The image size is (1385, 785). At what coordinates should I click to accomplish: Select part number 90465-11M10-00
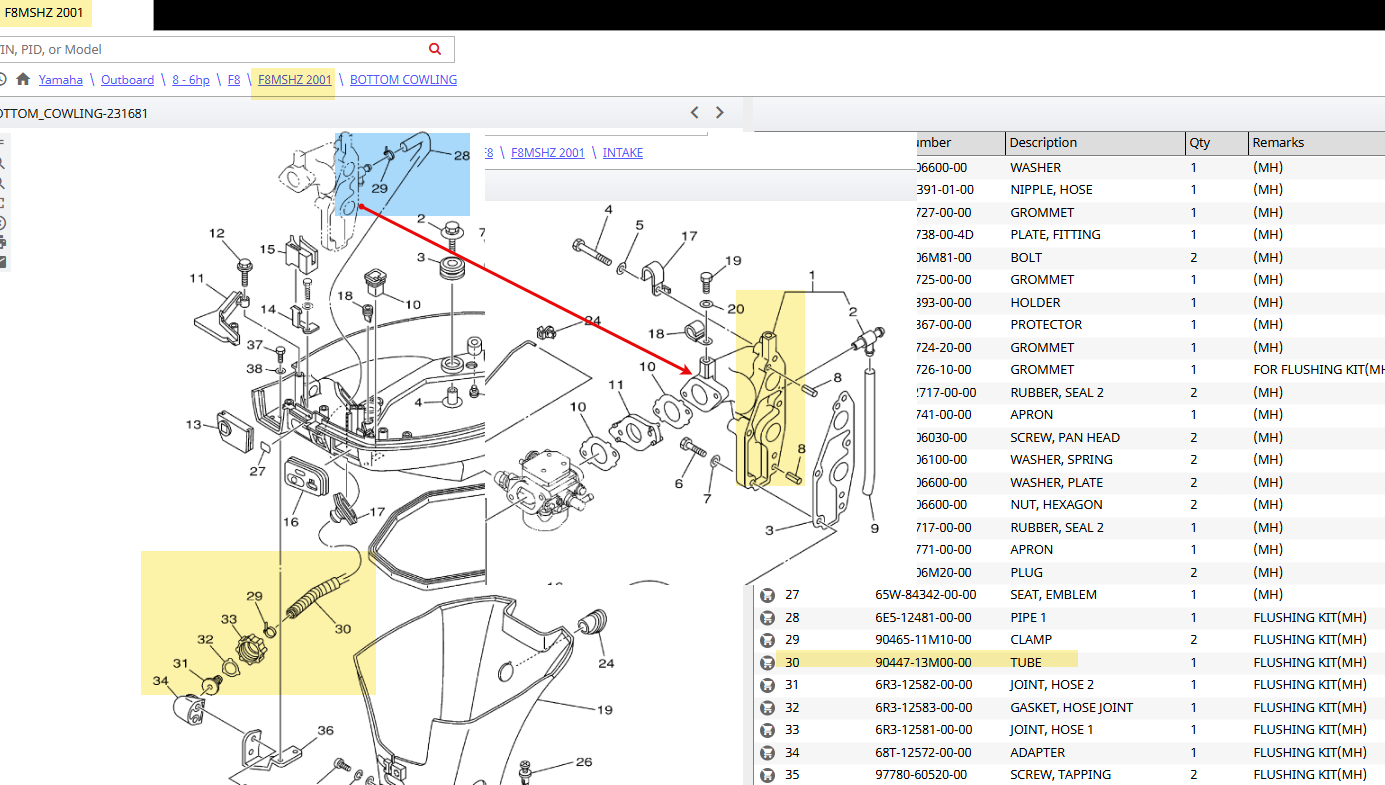click(923, 639)
